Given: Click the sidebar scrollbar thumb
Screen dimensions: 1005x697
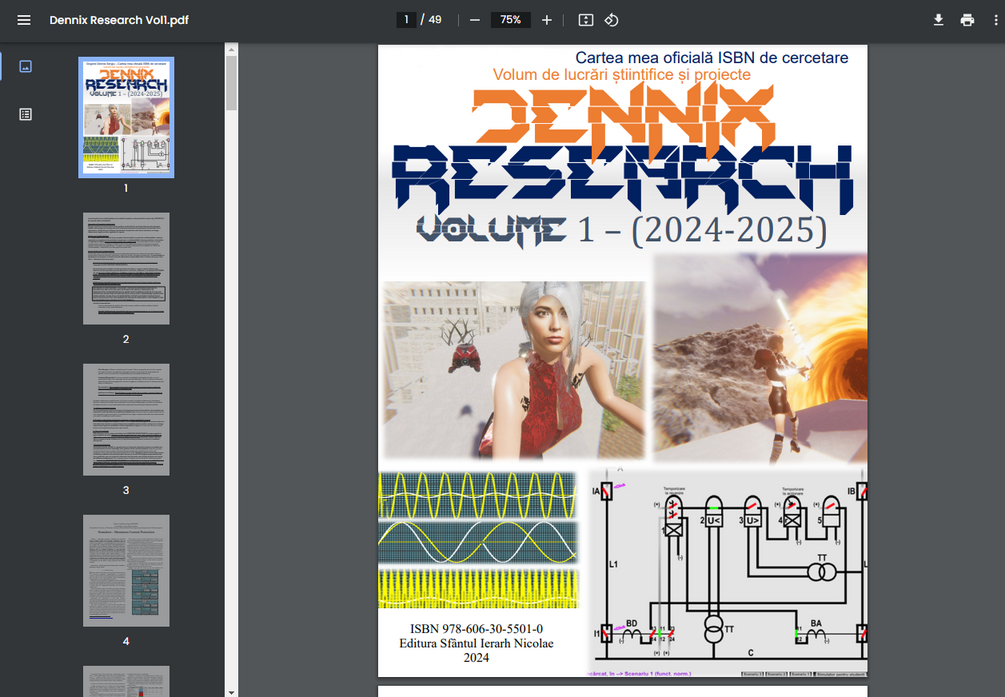Looking at the screenshot, I should tap(231, 83).
